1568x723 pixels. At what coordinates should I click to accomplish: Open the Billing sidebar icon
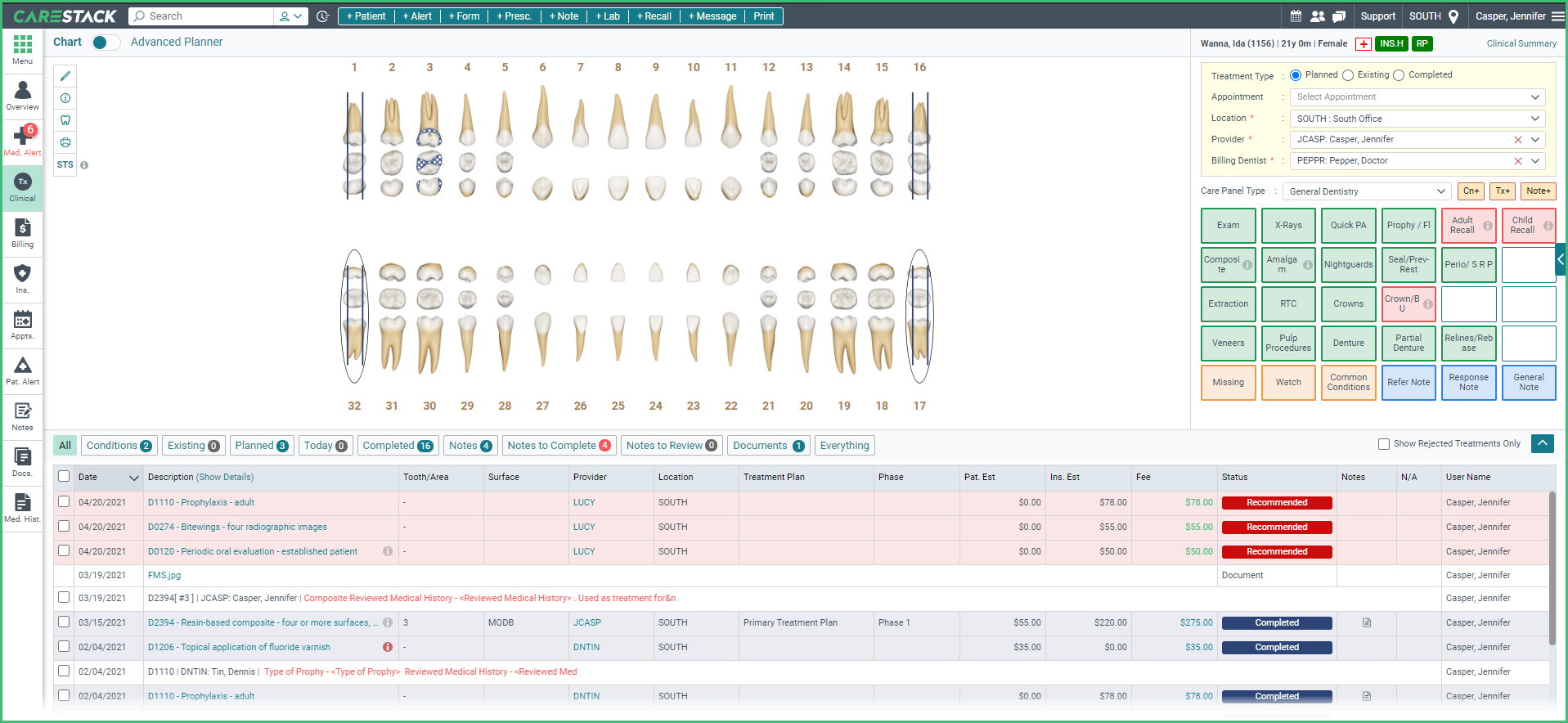23,232
